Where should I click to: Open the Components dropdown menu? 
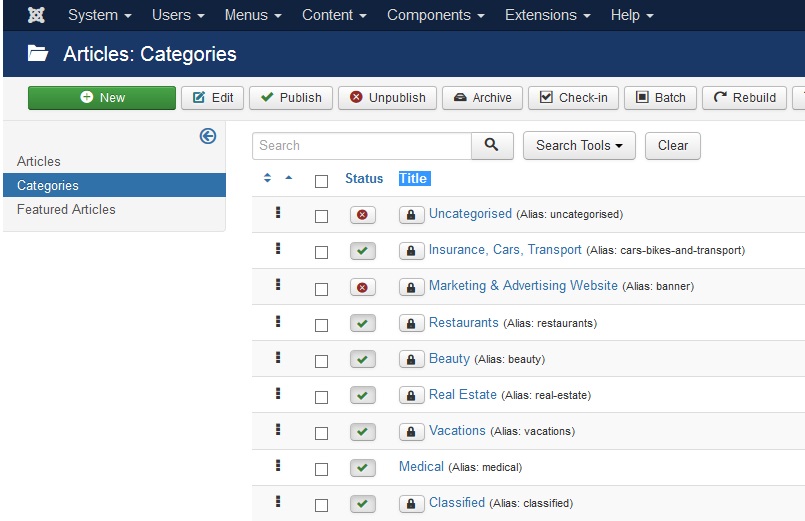pyautogui.click(x=436, y=15)
